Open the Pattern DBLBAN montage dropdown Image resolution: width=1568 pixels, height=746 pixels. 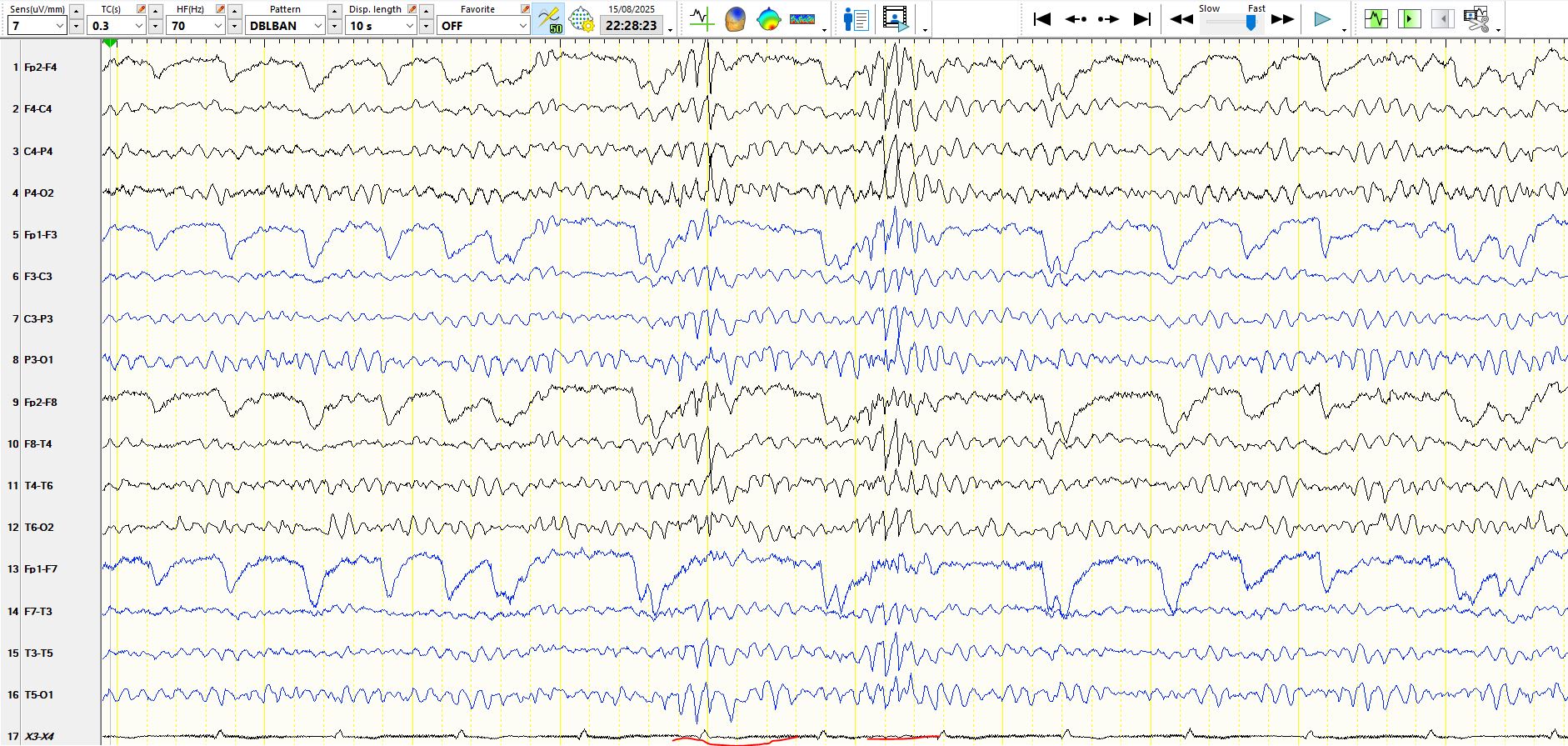[x=317, y=26]
